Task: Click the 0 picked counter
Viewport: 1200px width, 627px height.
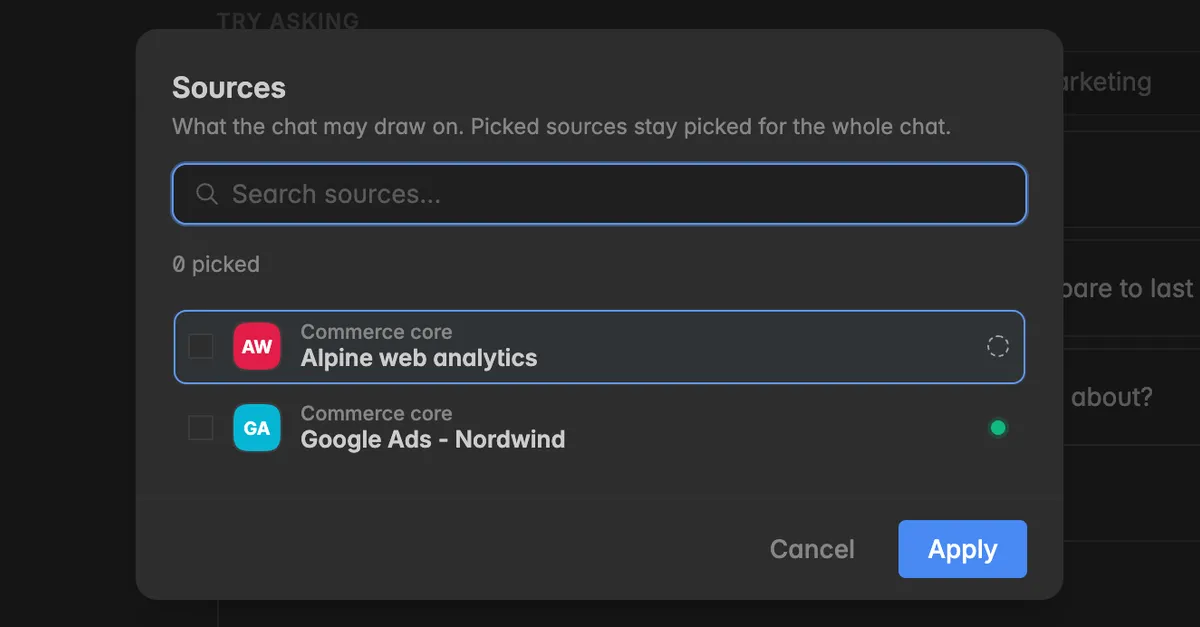Action: point(216,264)
